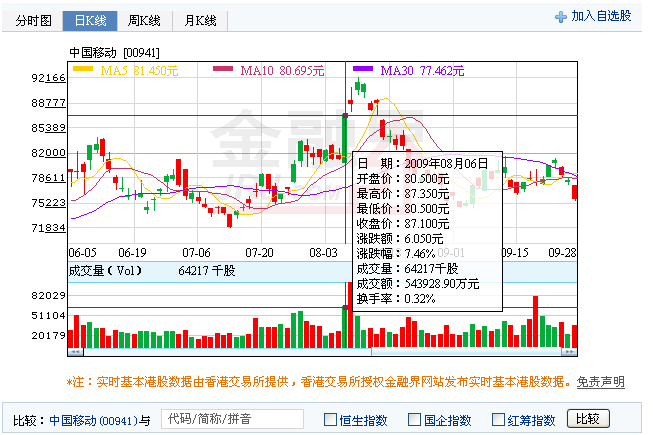Click the 09-28 date axis label
This screenshot has height=435, width=653.
pos(562,253)
